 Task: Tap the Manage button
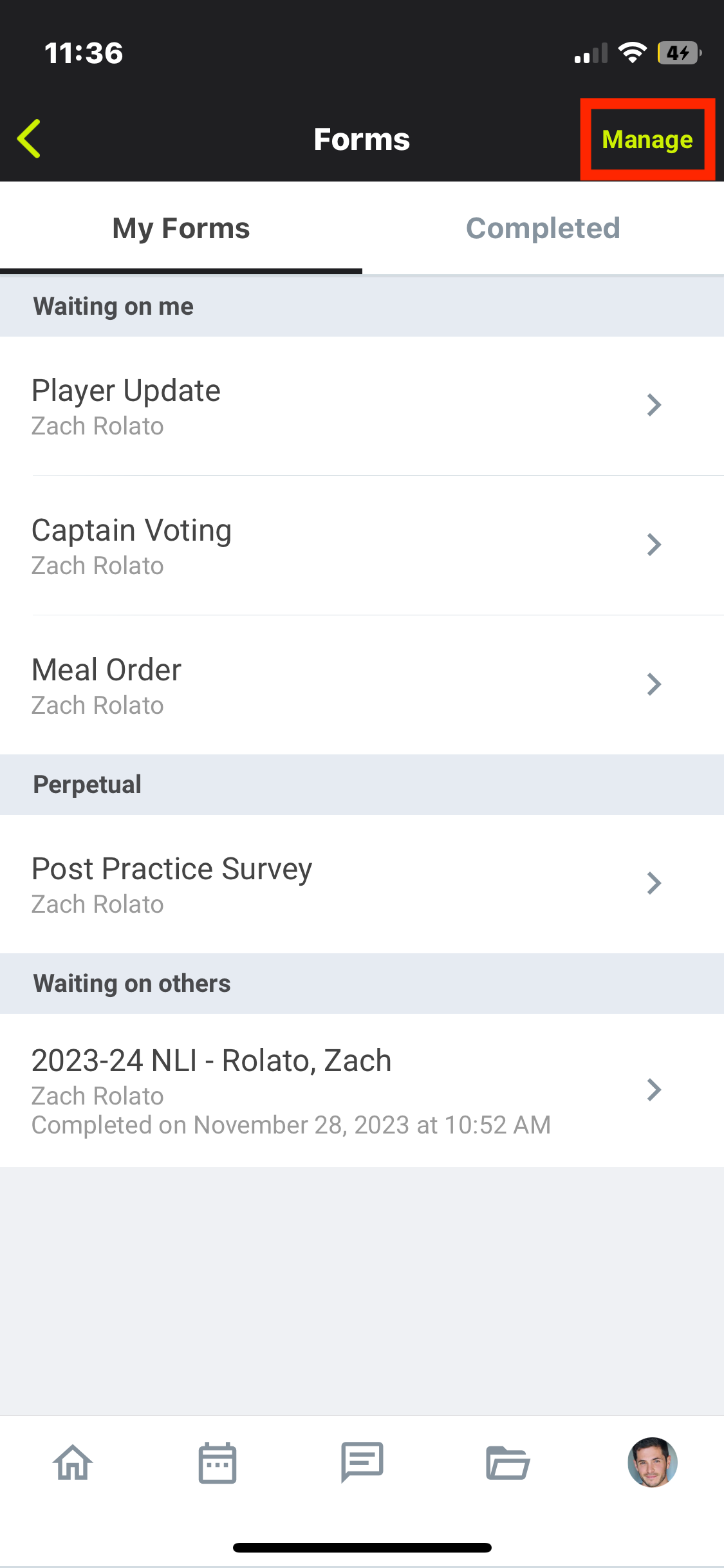[x=647, y=139]
